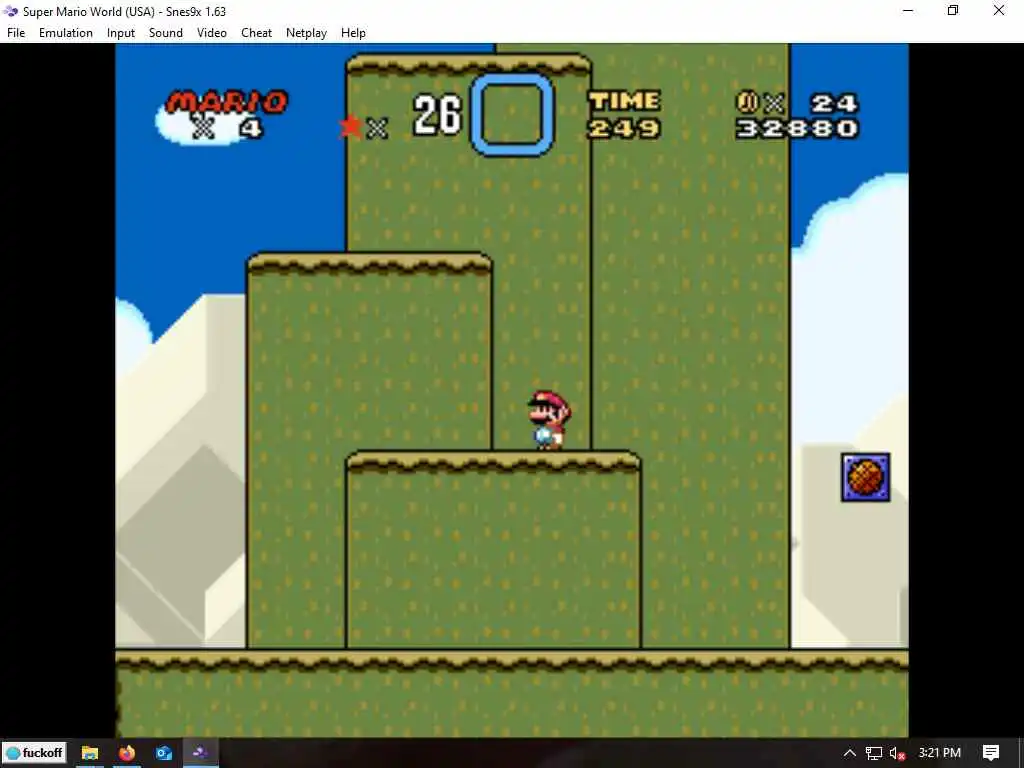
Task: Click the rotating turn block in game
Action: [x=865, y=477]
